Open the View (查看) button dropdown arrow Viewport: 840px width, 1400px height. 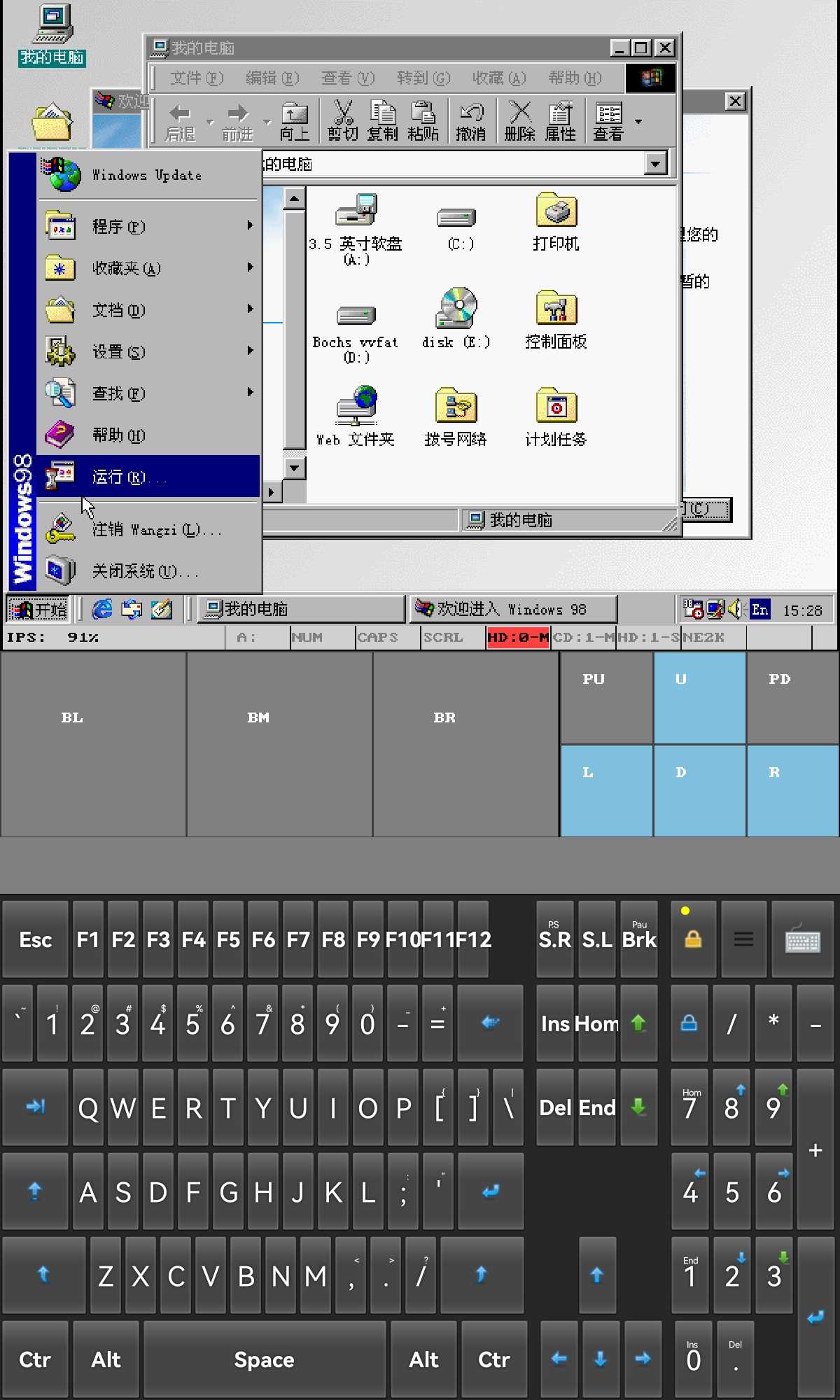point(638,121)
